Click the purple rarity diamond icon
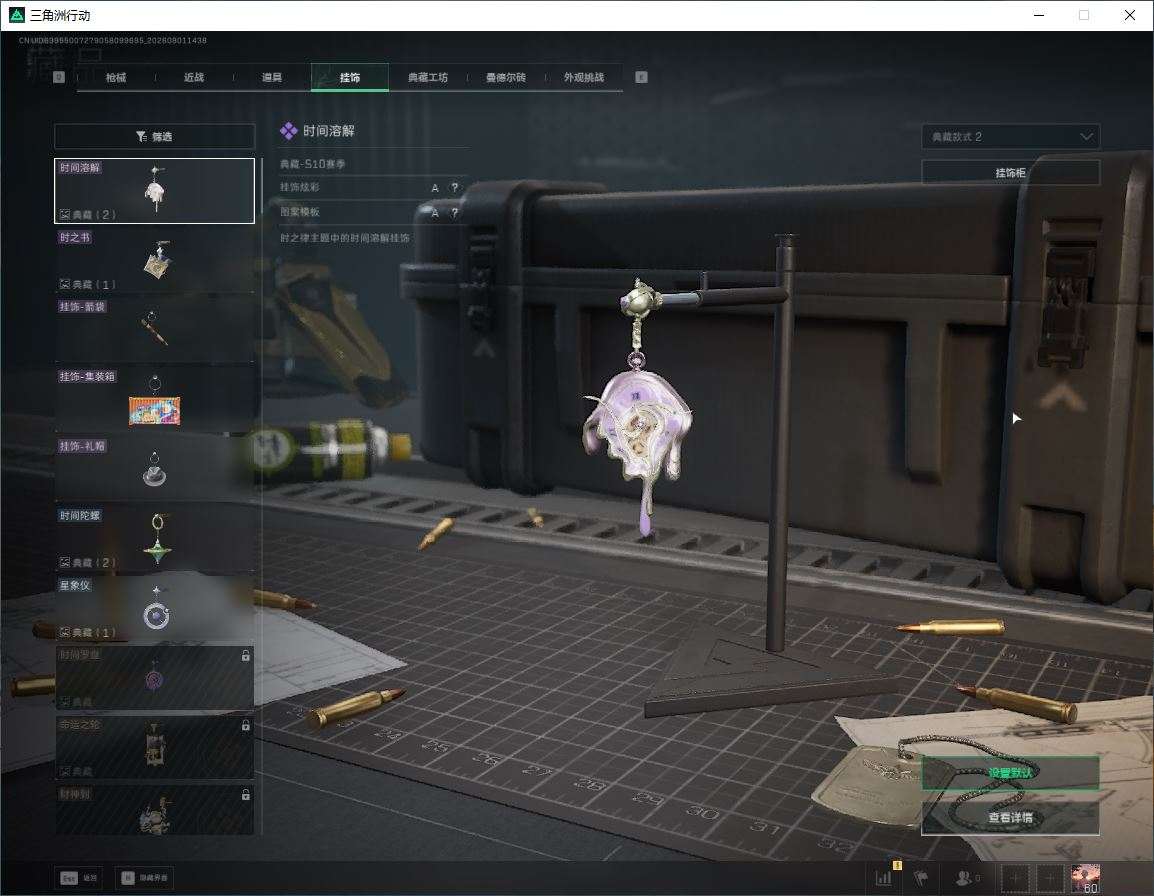The image size is (1154, 896). (288, 131)
